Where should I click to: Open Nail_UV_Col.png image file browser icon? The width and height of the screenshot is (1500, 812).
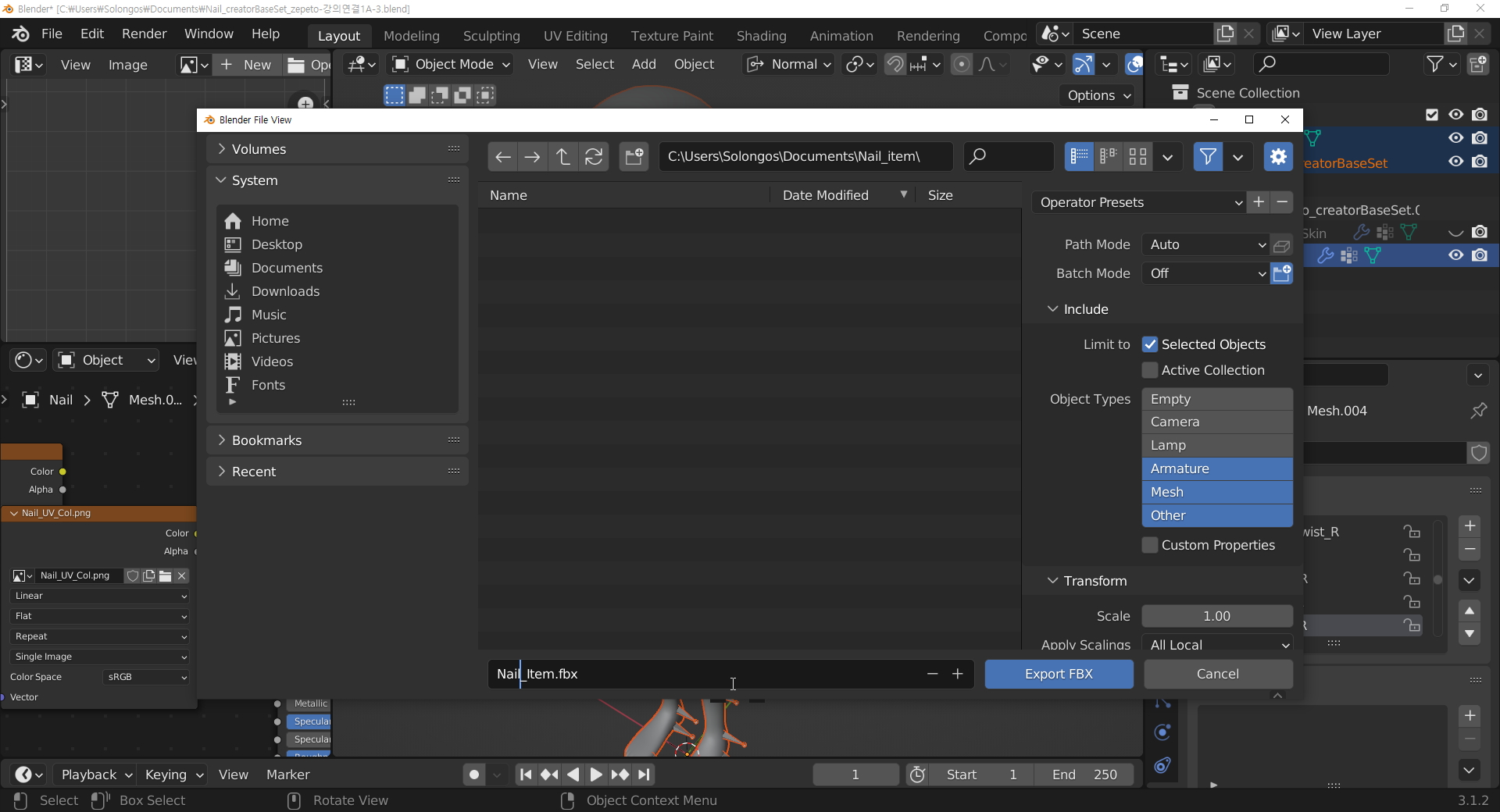click(x=165, y=576)
